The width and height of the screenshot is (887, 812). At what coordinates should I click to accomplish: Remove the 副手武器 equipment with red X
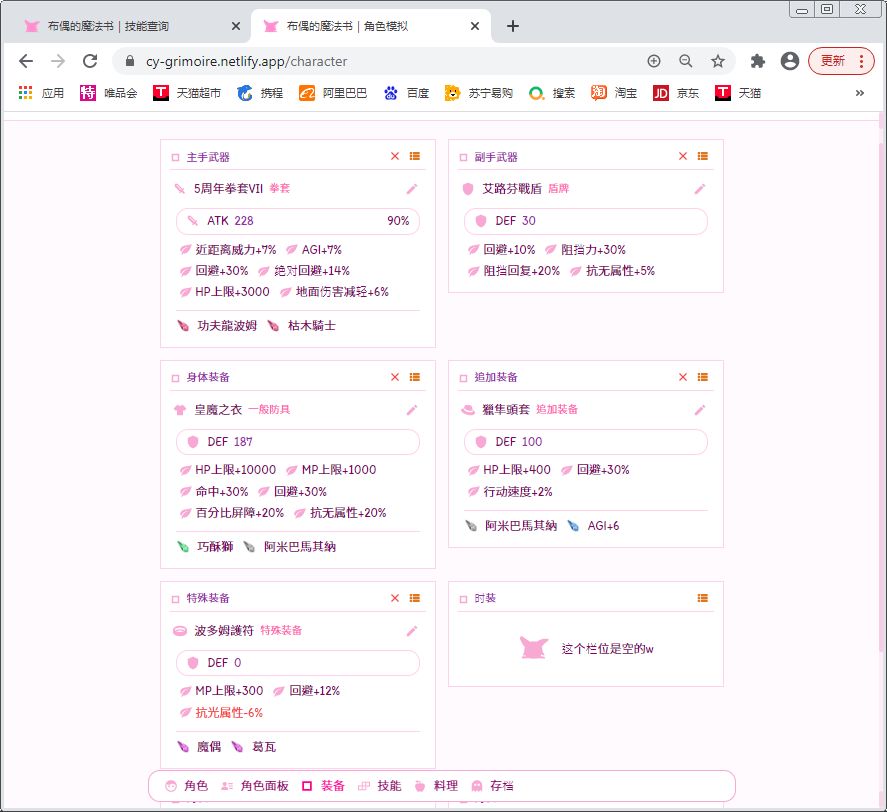pos(683,156)
